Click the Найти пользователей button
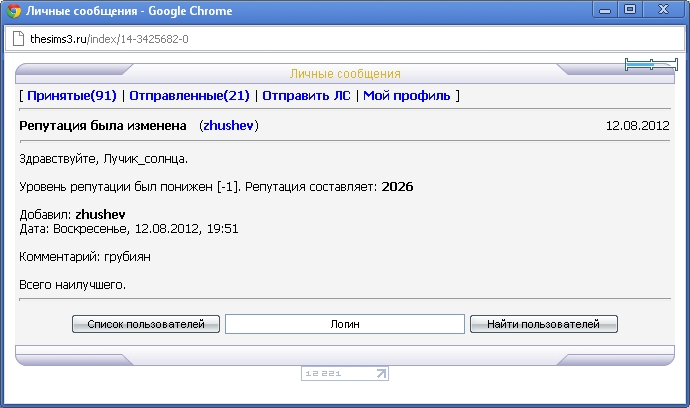 543,324
